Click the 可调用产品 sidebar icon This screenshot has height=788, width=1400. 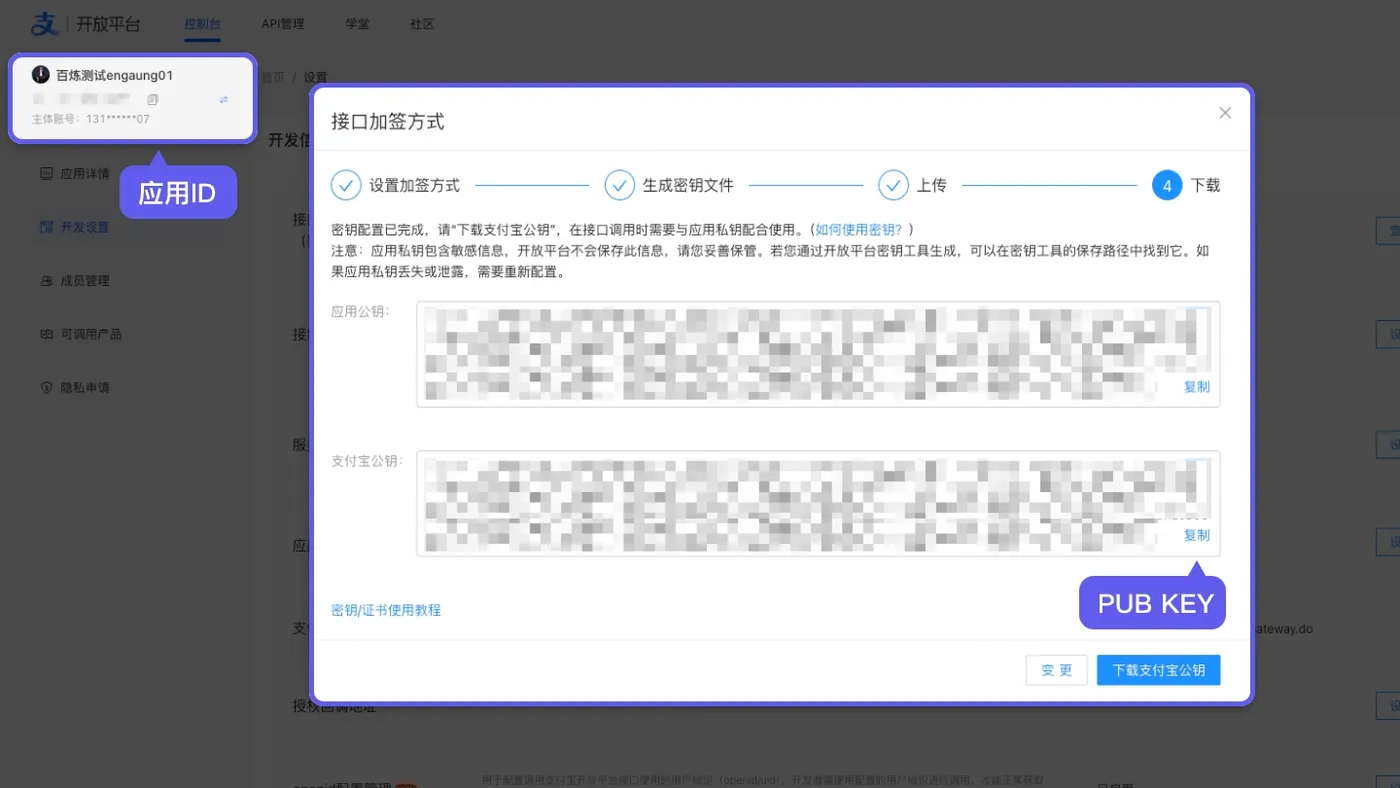[45, 334]
